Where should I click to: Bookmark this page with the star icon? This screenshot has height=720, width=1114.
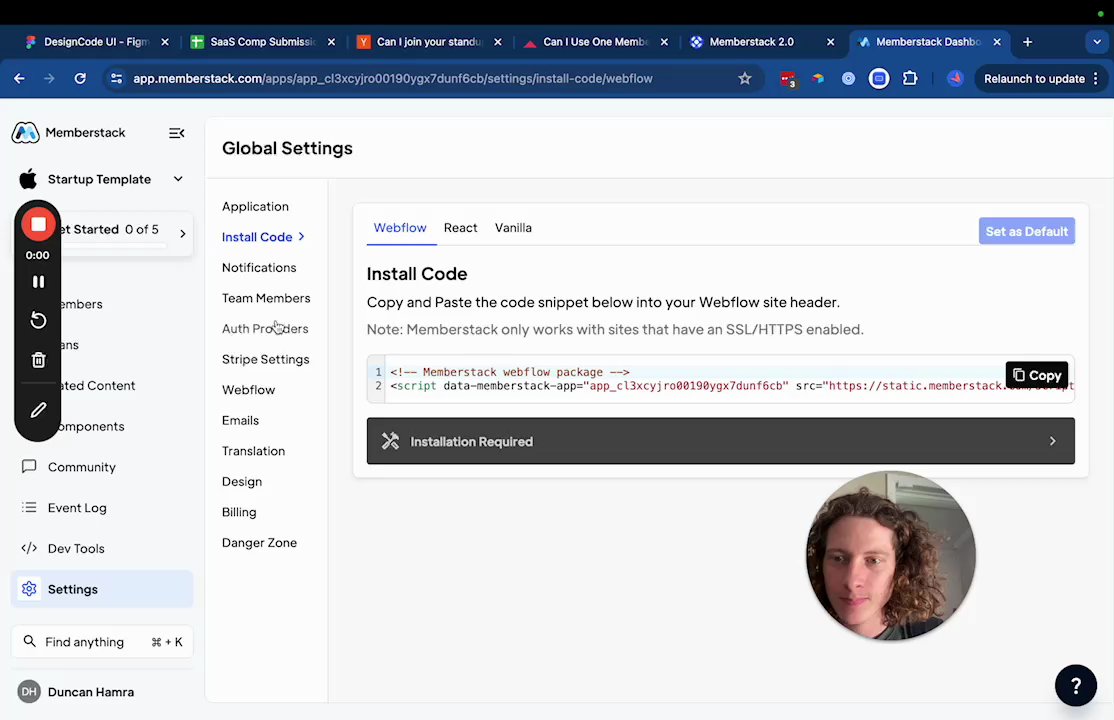tap(745, 78)
